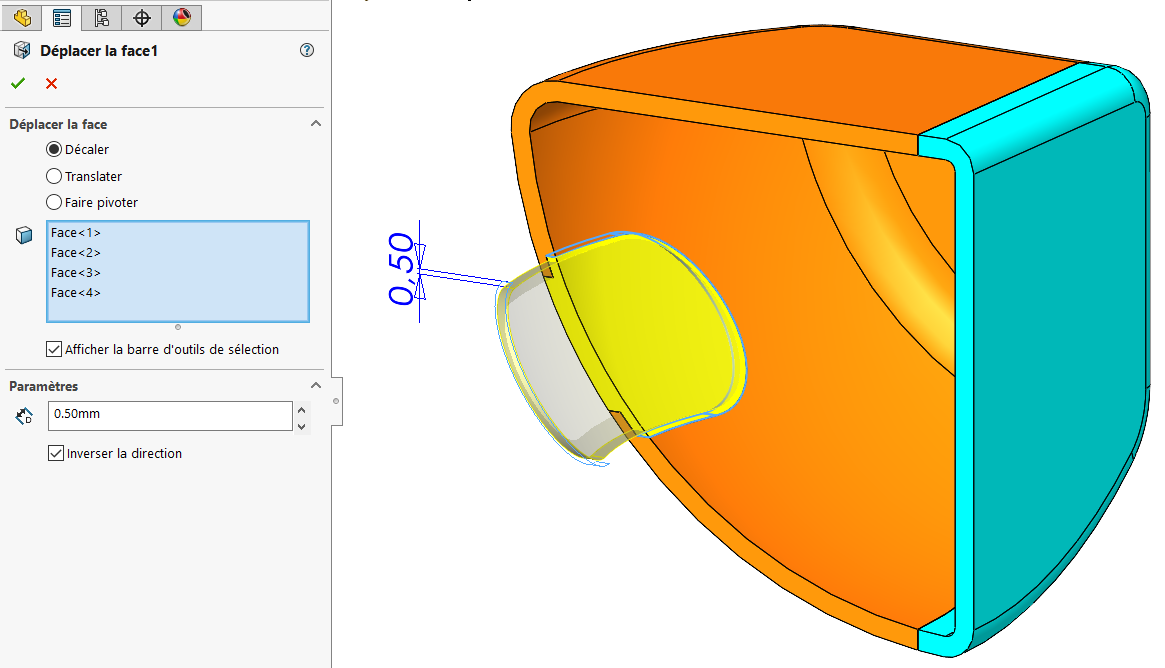Click the distance icon beside 0.50mm field

pos(24,416)
